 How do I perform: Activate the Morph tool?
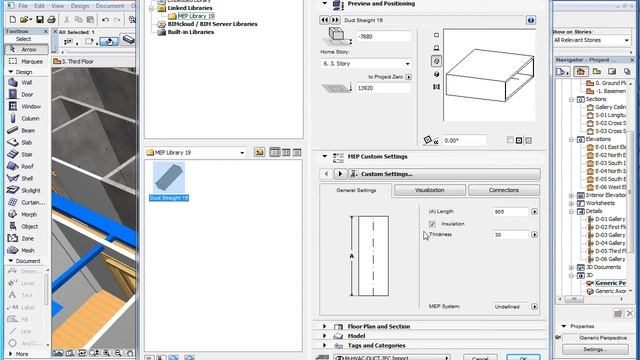pos(26,214)
